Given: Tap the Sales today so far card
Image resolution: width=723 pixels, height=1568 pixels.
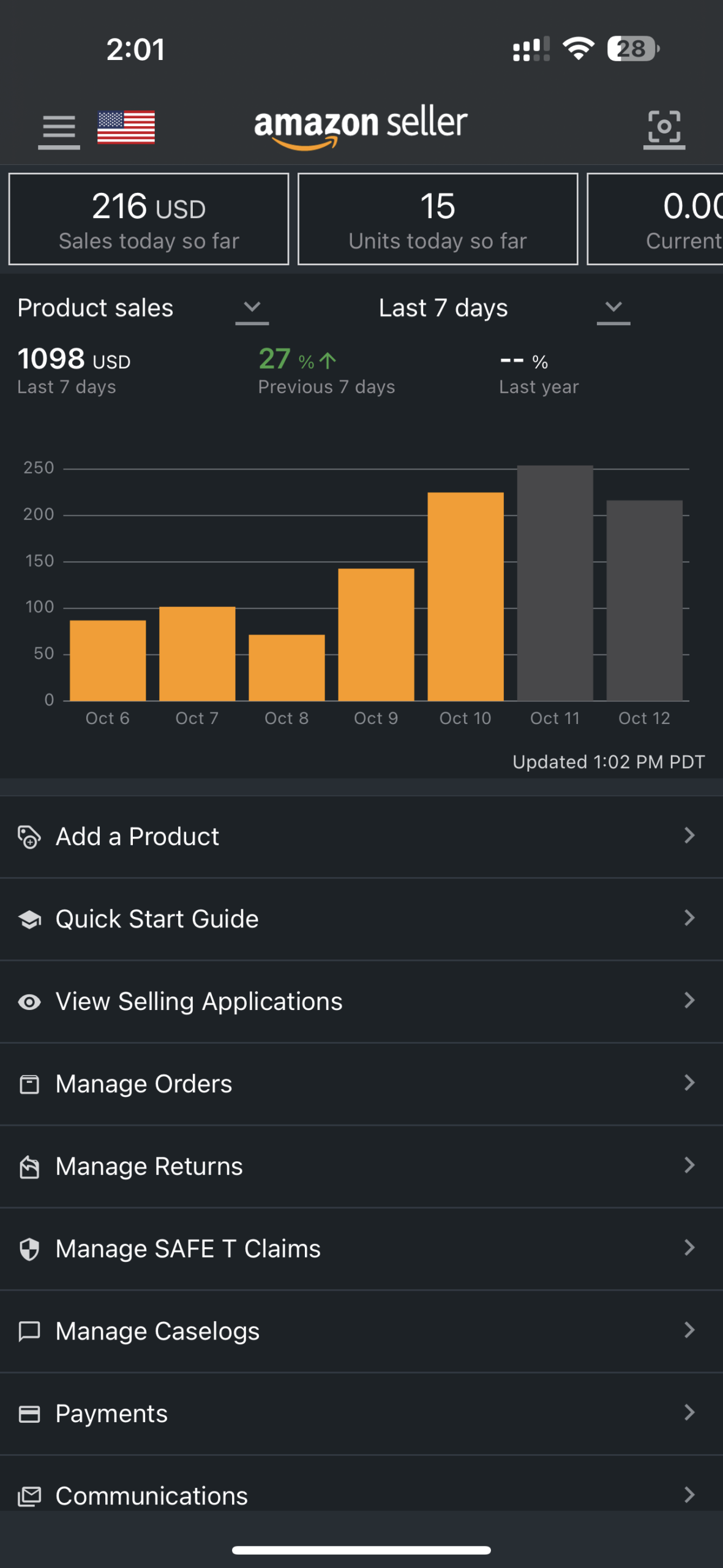Looking at the screenshot, I should 149,219.
